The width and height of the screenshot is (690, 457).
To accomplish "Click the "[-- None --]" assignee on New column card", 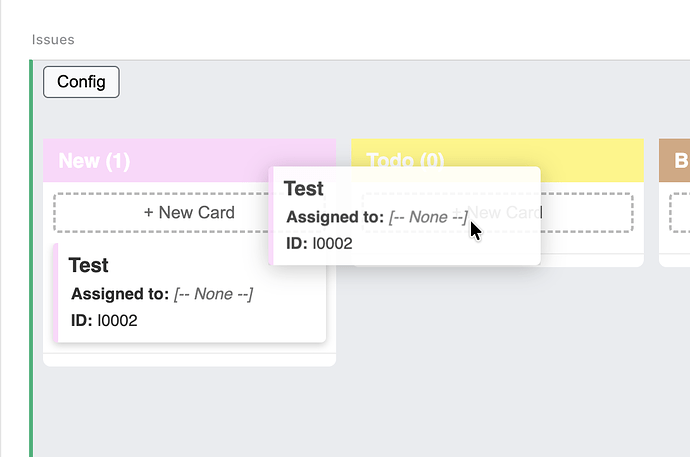I will 213,294.
